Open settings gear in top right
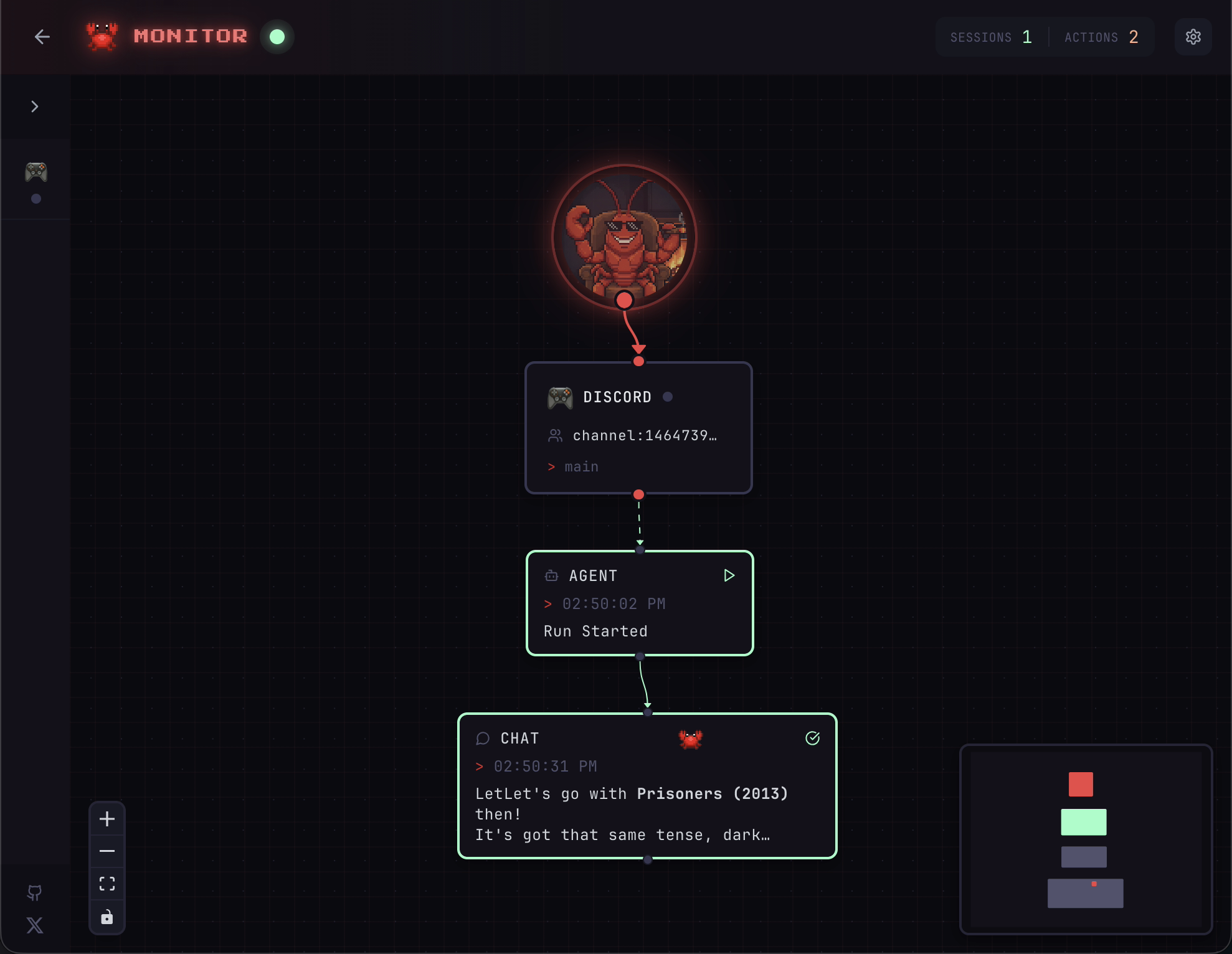1232x954 pixels. point(1193,37)
